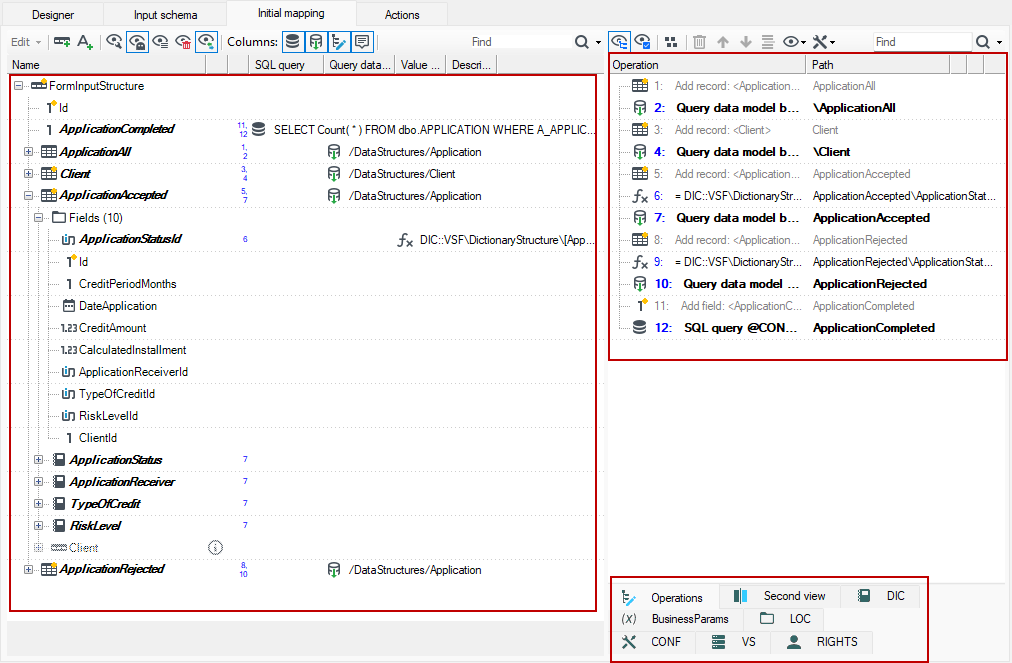Click the trash delete icon in operations toolbar
This screenshot has width=1012, height=663.
pyautogui.click(x=699, y=42)
